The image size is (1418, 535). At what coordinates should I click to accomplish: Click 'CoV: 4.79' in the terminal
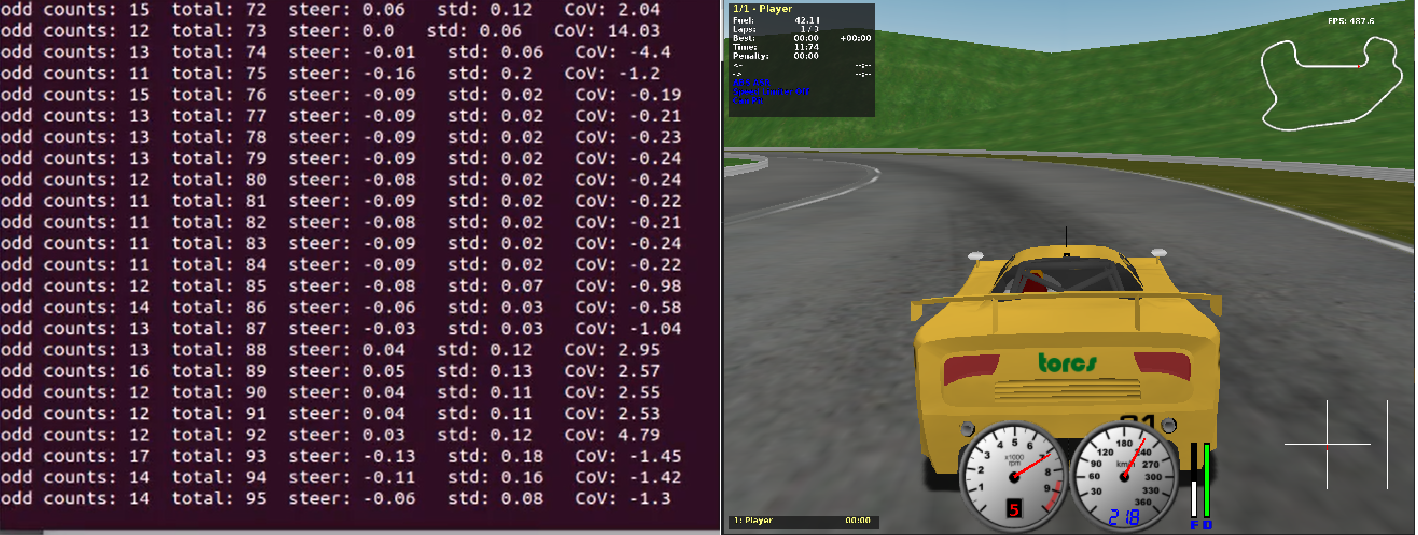[x=611, y=435]
